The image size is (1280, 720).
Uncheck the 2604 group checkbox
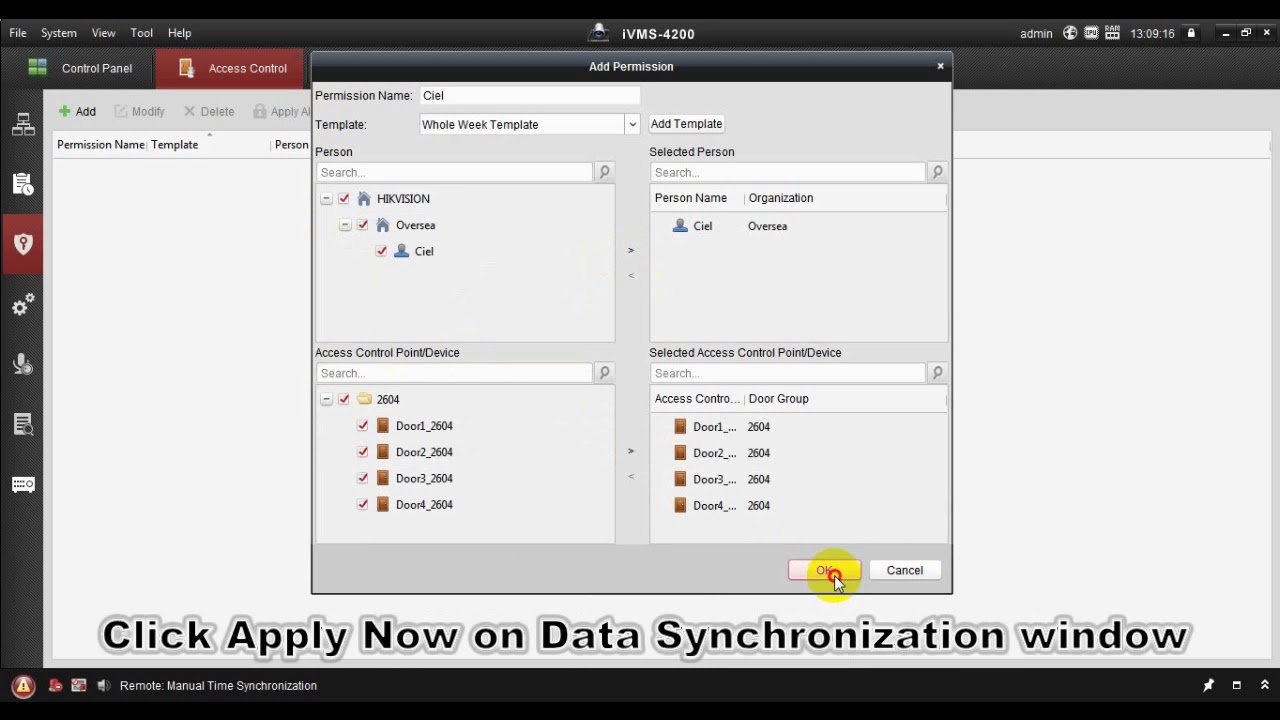344,399
